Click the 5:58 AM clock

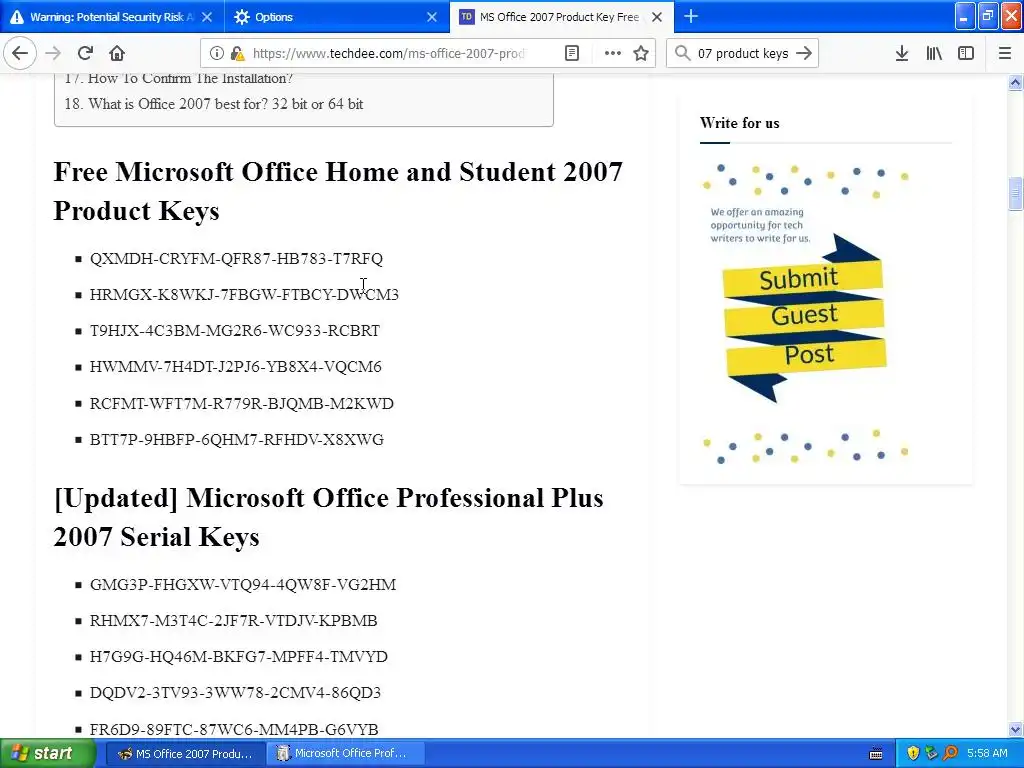pos(987,753)
